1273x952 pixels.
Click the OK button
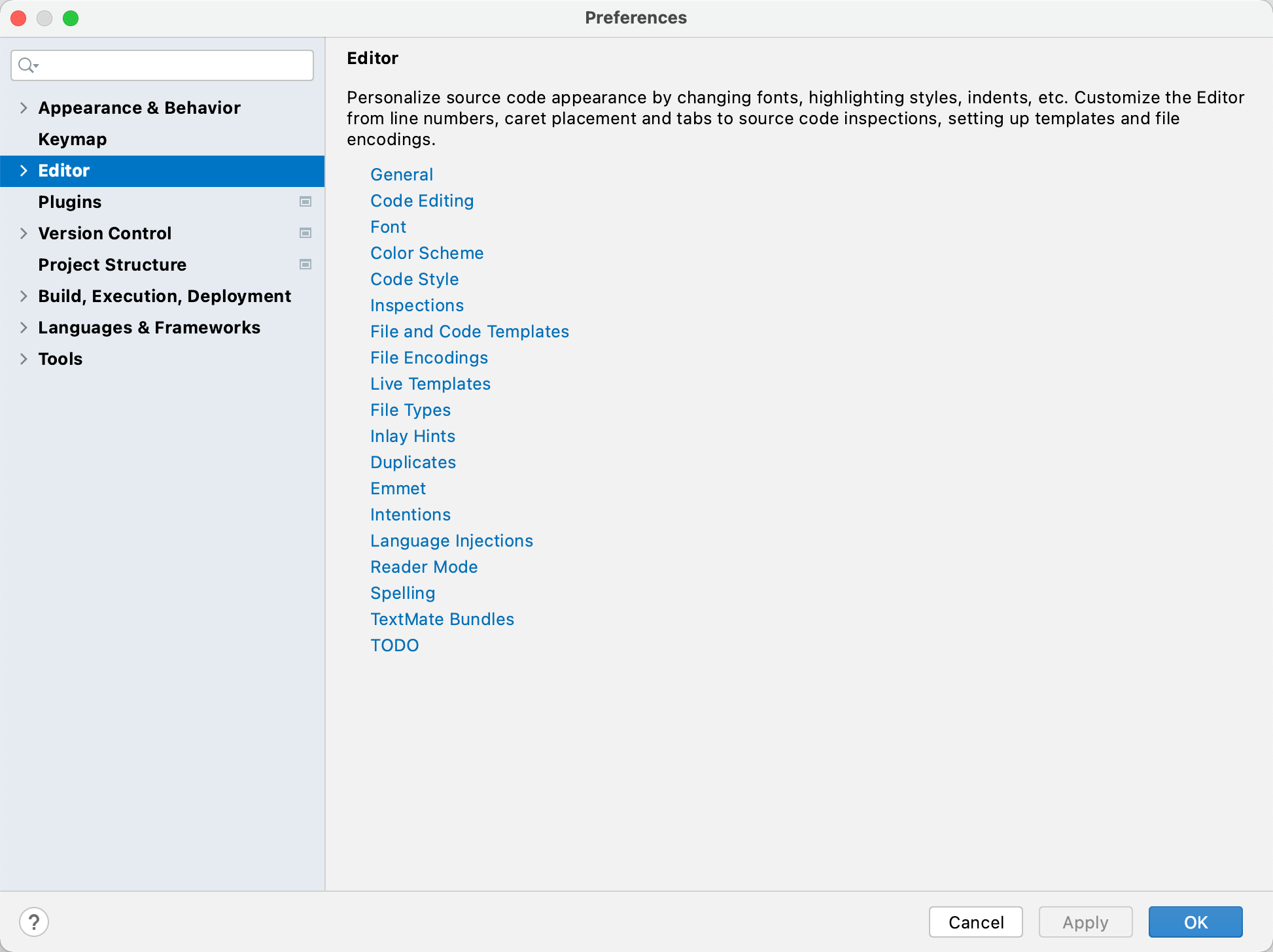(1196, 922)
